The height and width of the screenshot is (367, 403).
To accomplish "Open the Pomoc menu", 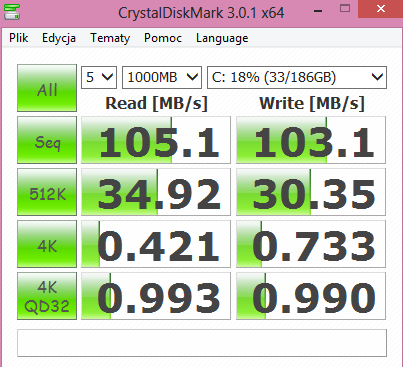I will 163,38.
